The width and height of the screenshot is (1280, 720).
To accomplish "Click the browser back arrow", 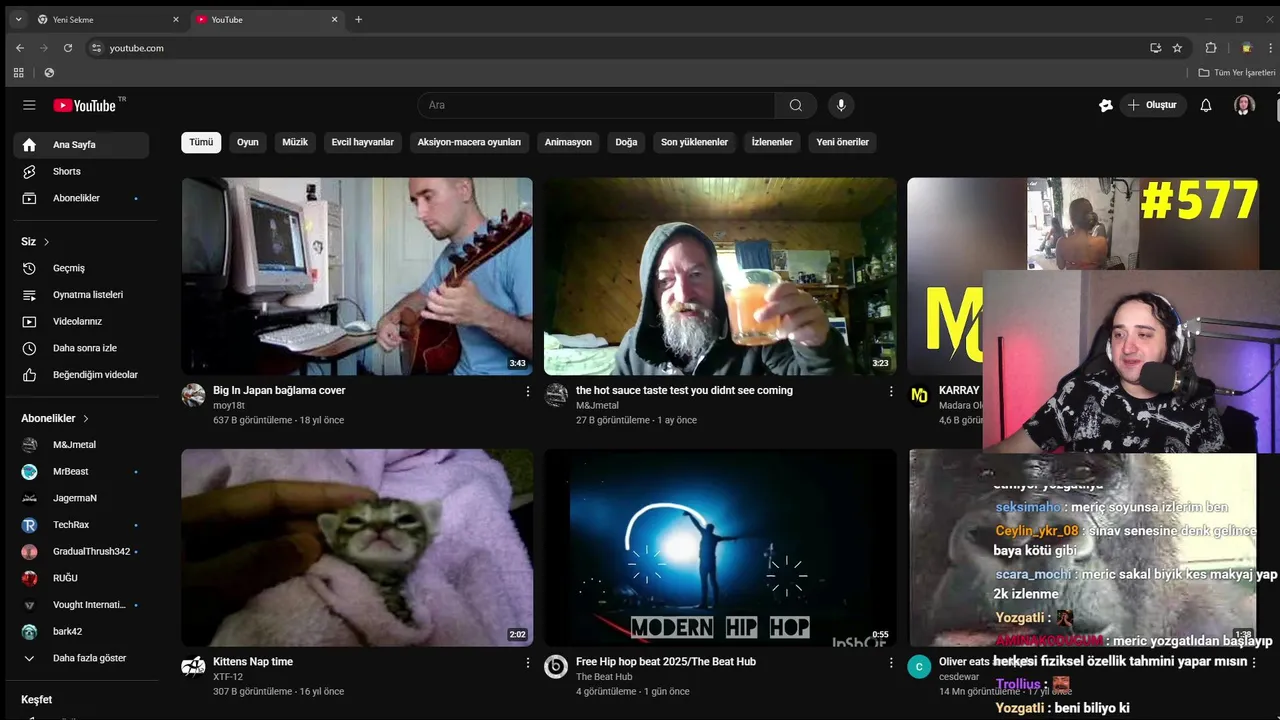I will pos(19,48).
